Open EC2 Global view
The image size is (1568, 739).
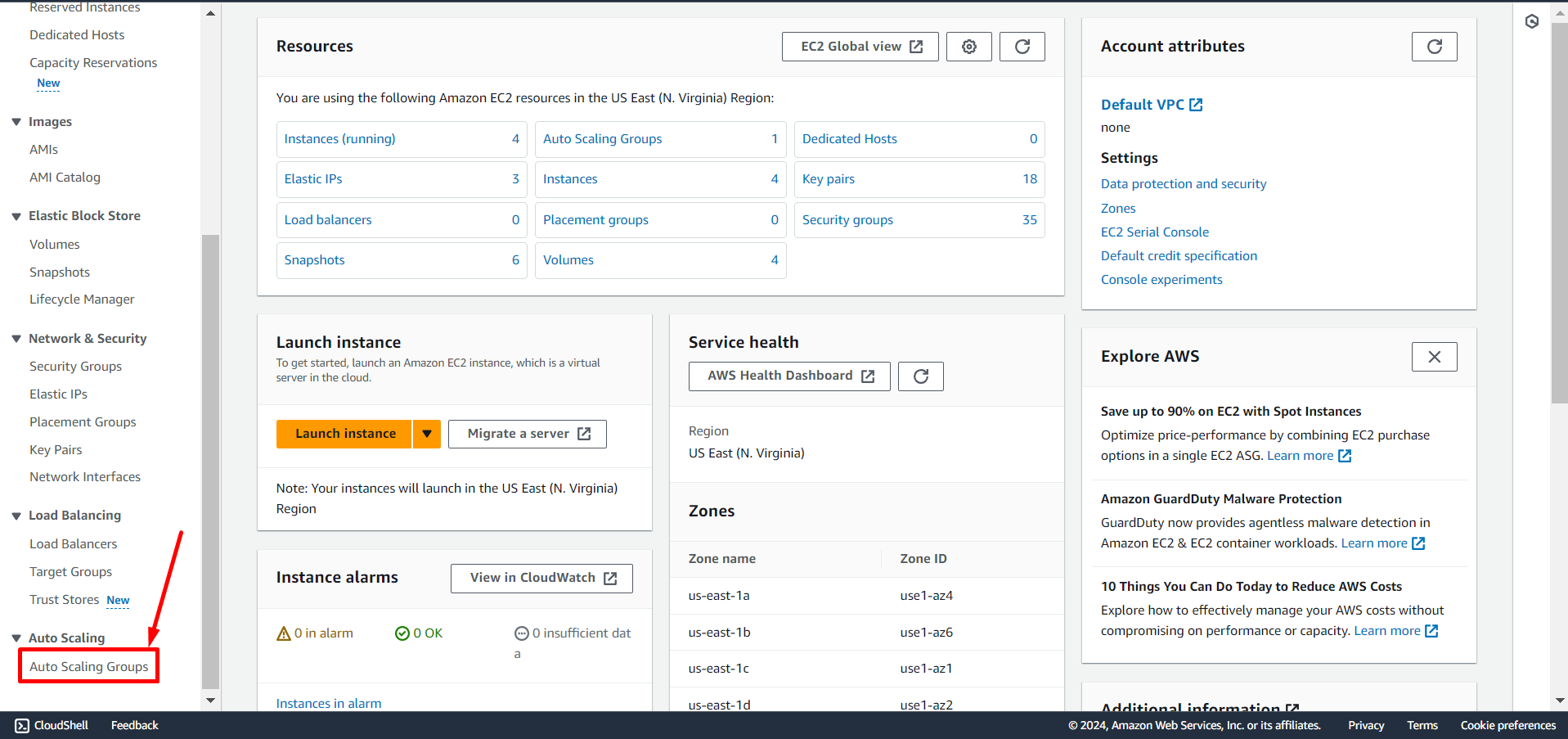click(x=860, y=47)
